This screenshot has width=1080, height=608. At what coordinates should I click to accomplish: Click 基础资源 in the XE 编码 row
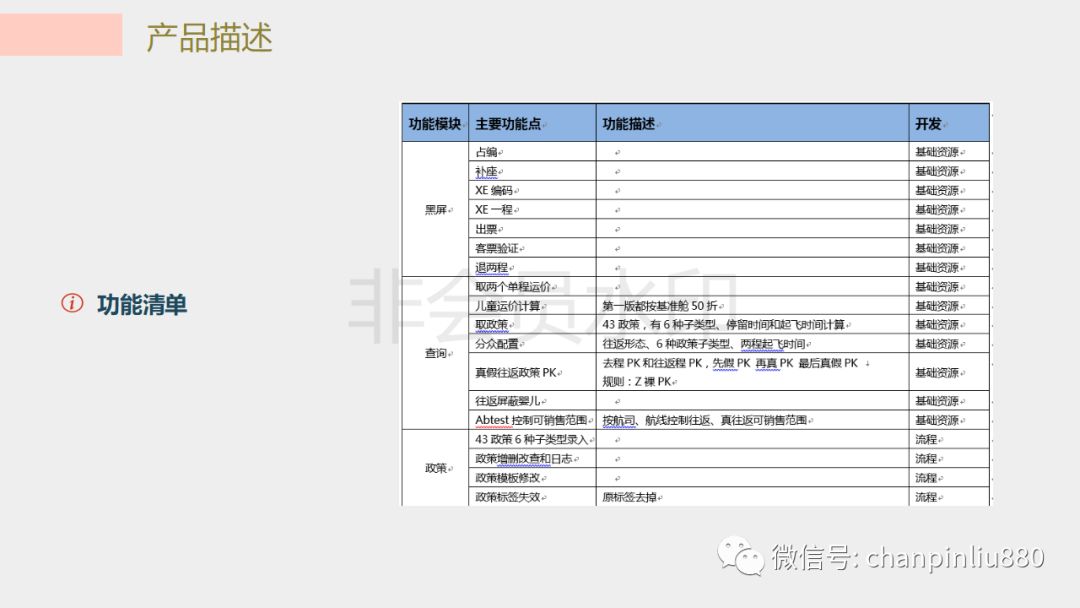coord(937,191)
